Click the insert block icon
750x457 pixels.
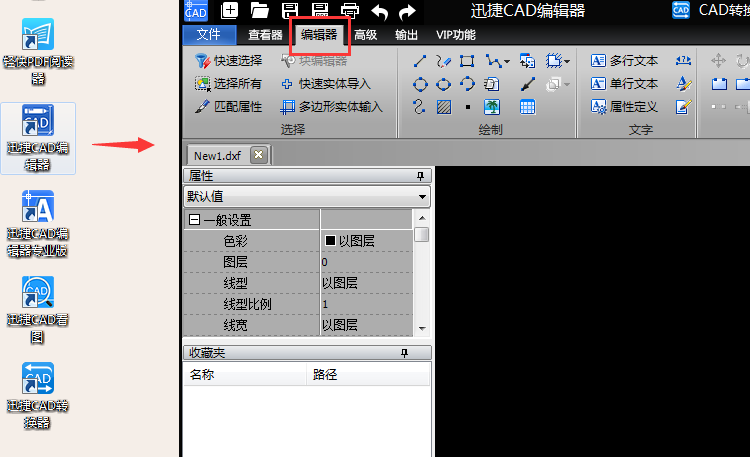point(528,61)
